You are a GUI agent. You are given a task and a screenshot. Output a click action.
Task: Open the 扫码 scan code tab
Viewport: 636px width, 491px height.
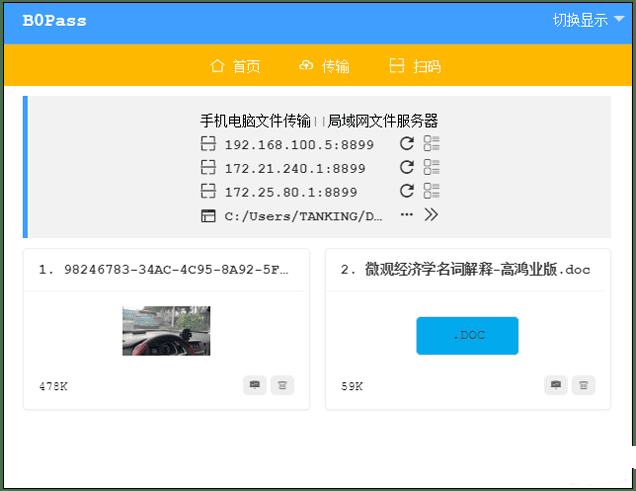[415, 66]
